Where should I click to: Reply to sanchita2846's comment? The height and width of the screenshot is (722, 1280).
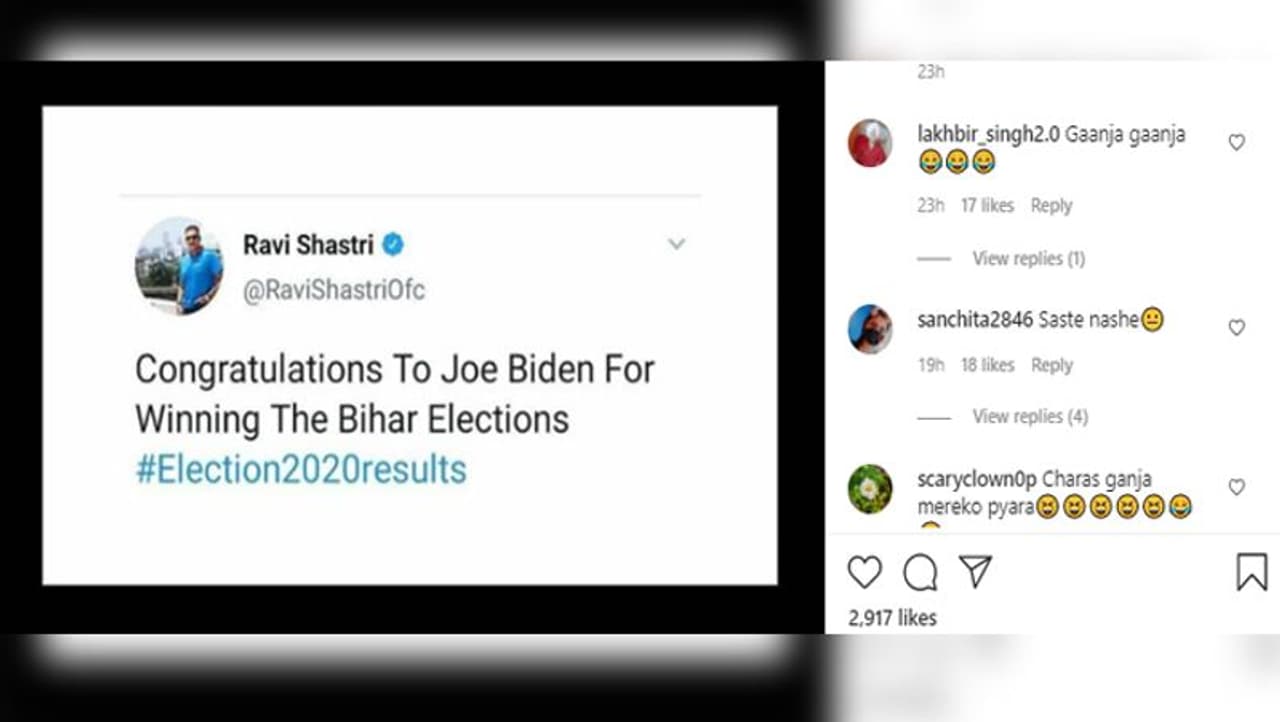(x=1051, y=366)
